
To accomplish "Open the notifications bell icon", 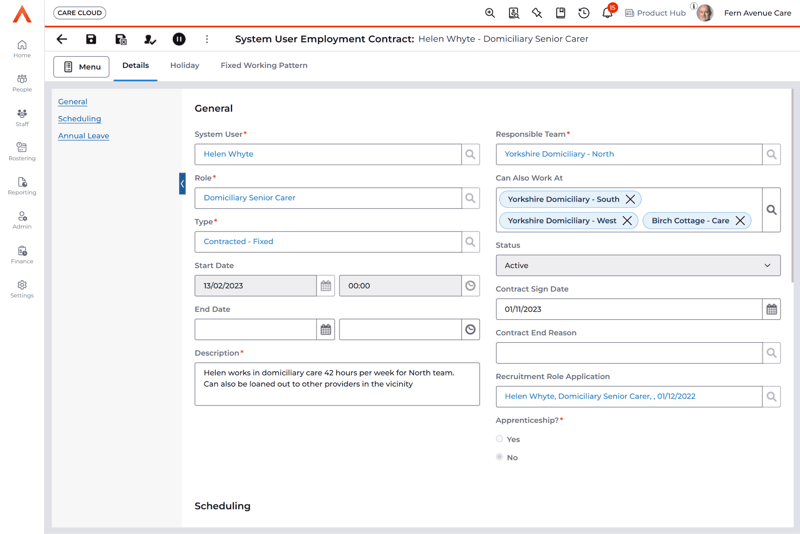I will [607, 13].
